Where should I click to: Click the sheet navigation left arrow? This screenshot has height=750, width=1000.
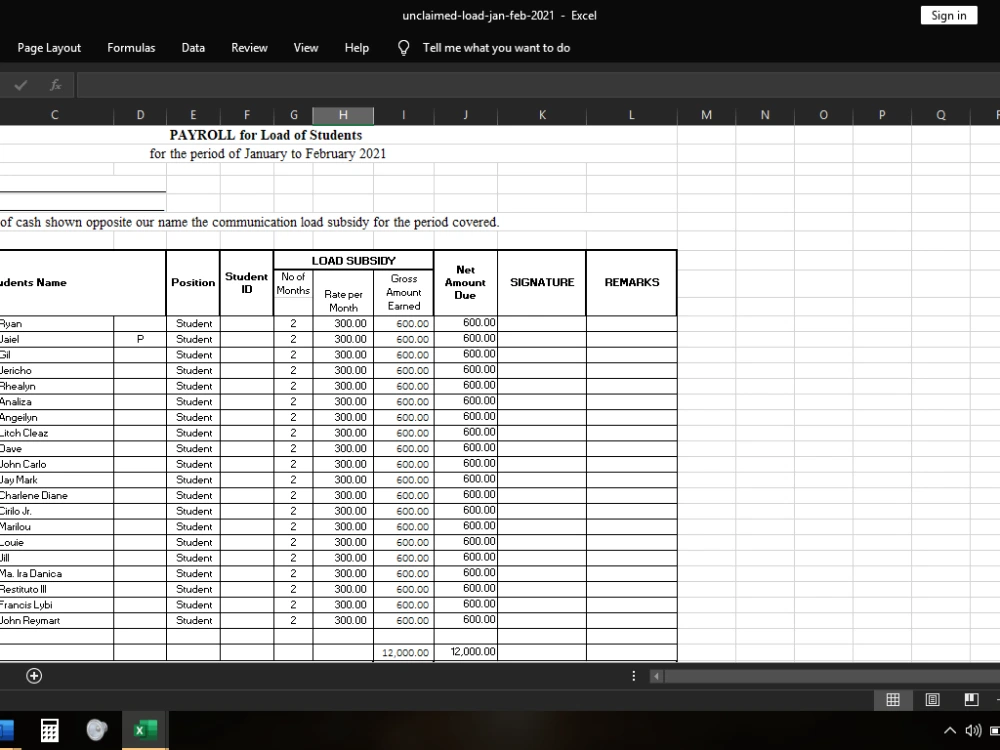[656, 676]
